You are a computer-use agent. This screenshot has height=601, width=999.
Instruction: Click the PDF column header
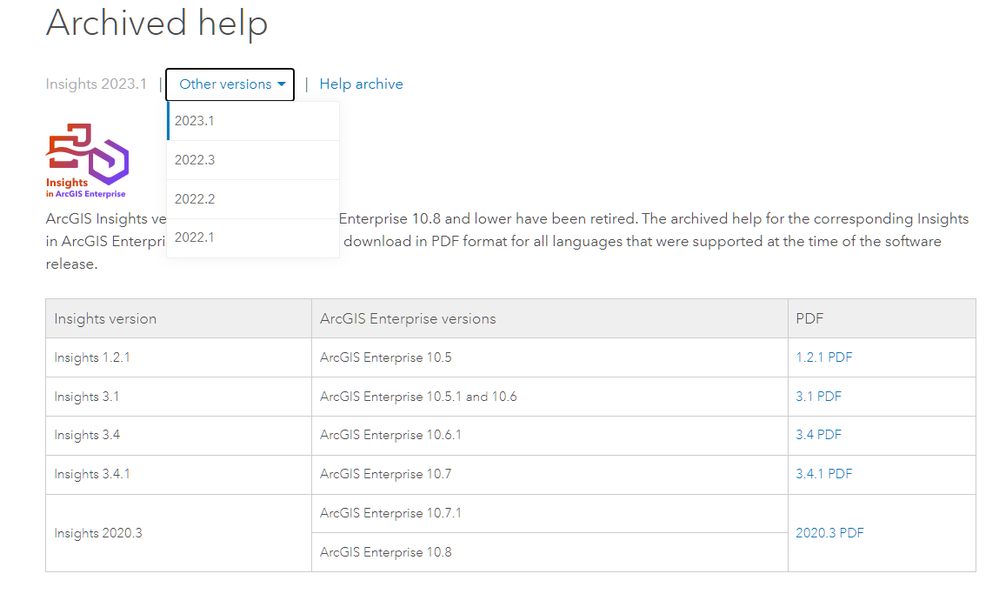click(809, 319)
